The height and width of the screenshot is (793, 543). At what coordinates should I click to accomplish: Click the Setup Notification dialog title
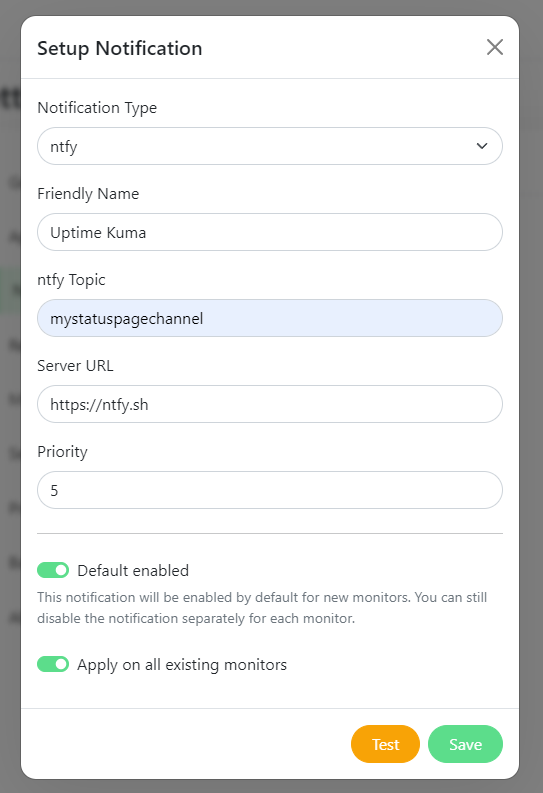(120, 49)
